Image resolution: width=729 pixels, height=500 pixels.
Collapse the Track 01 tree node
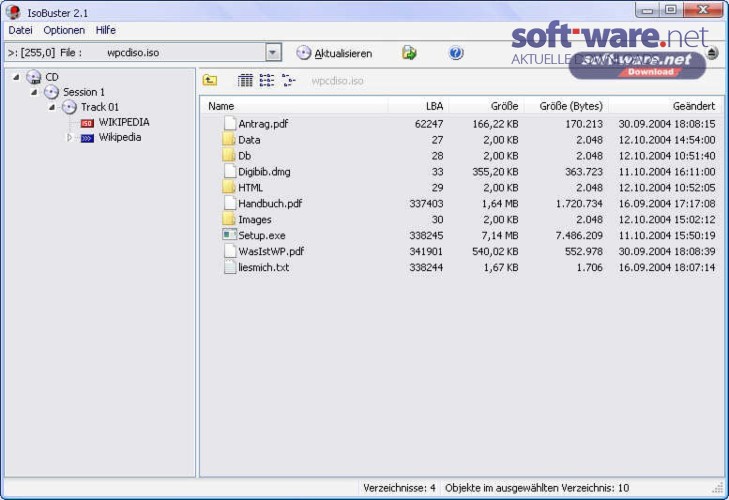(x=52, y=107)
